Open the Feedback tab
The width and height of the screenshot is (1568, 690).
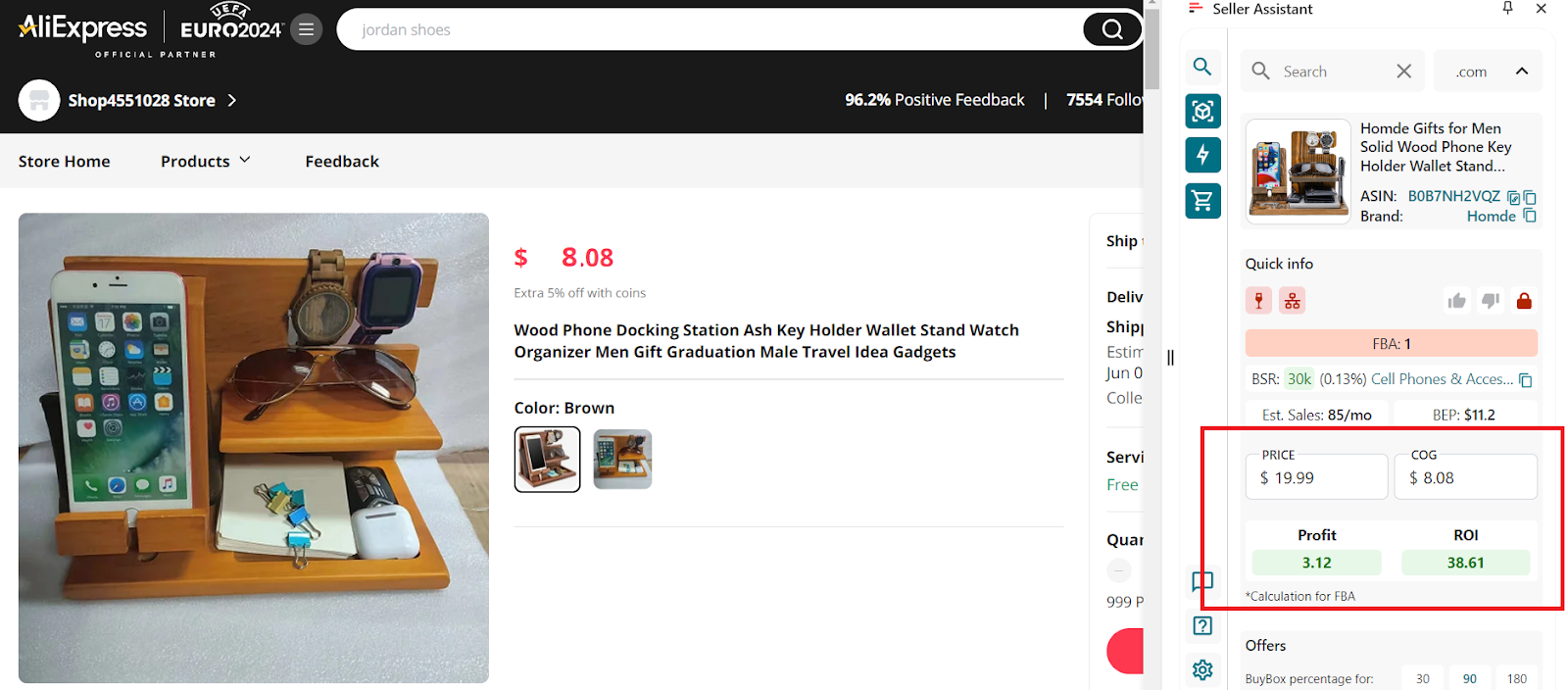(x=341, y=161)
